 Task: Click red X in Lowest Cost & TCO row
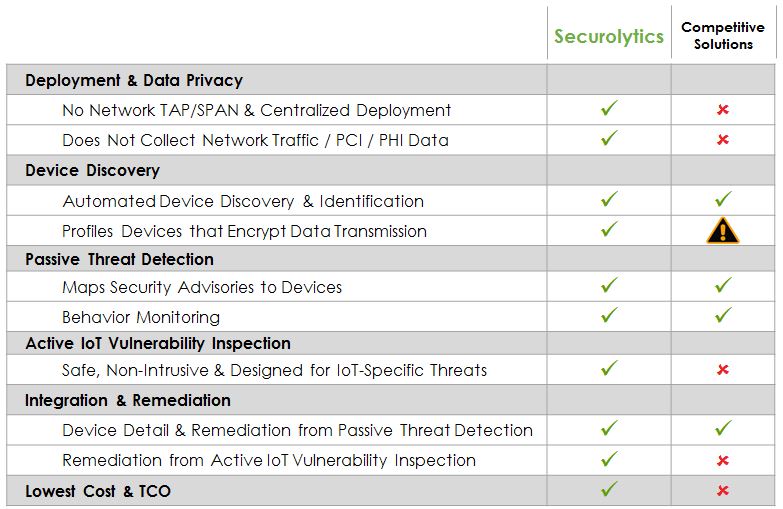coord(723,491)
